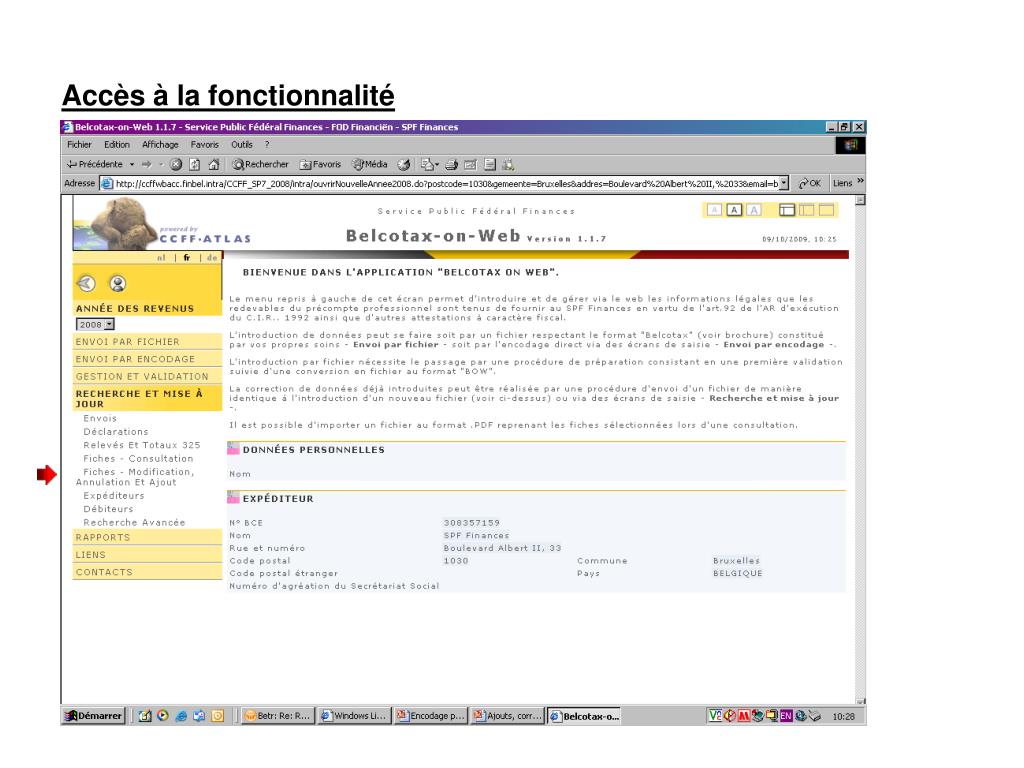Image resolution: width=1024 pixels, height=768 pixels.
Task: Click the user profile icon in sidebar
Action: (118, 283)
